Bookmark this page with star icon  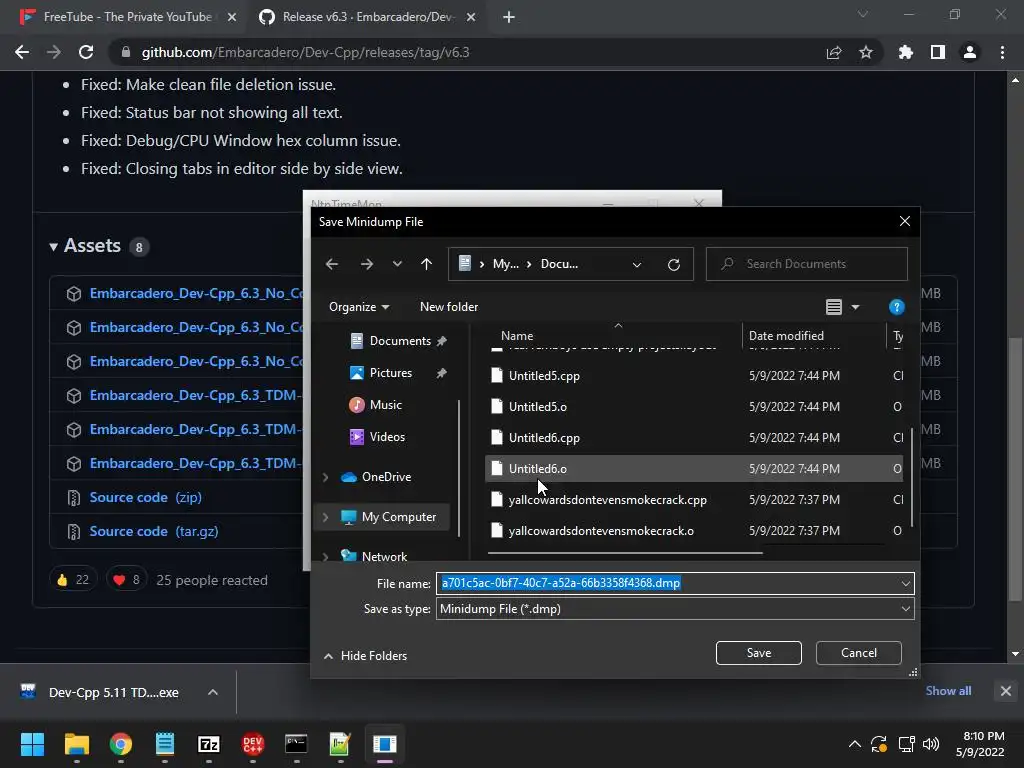(x=866, y=52)
